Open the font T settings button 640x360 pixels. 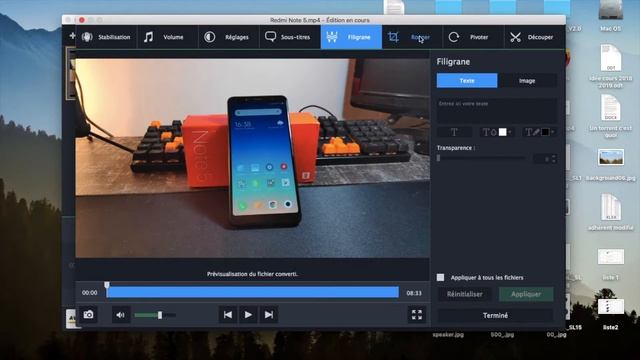(454, 132)
